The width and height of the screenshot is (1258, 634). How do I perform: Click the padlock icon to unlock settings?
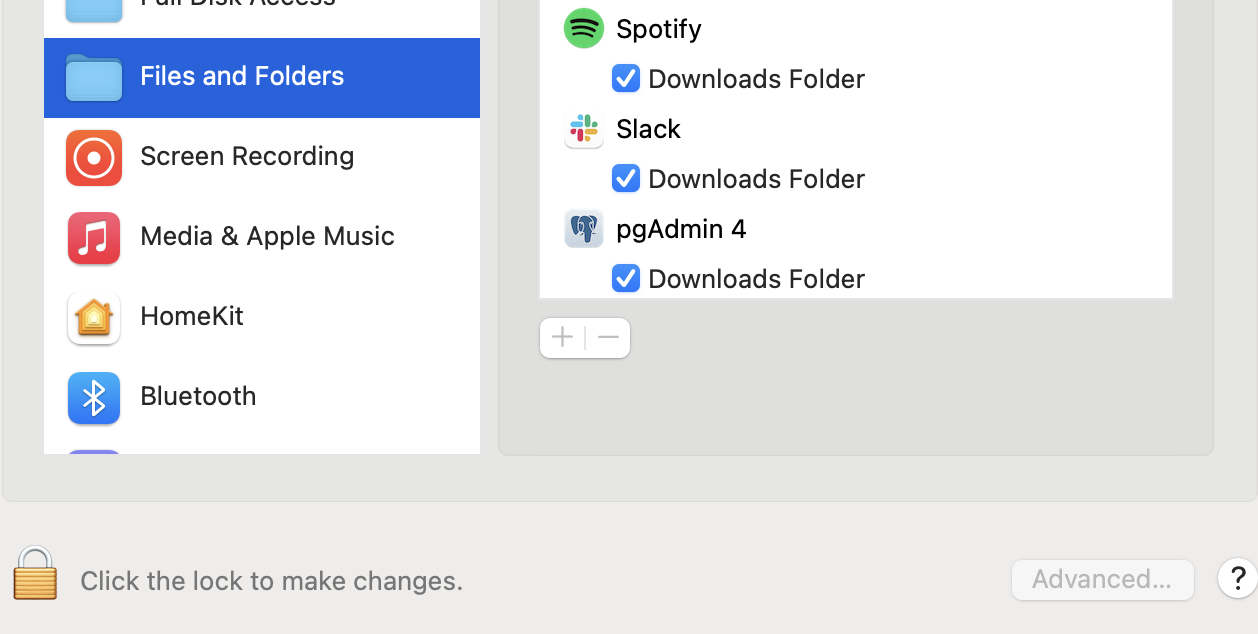point(35,574)
